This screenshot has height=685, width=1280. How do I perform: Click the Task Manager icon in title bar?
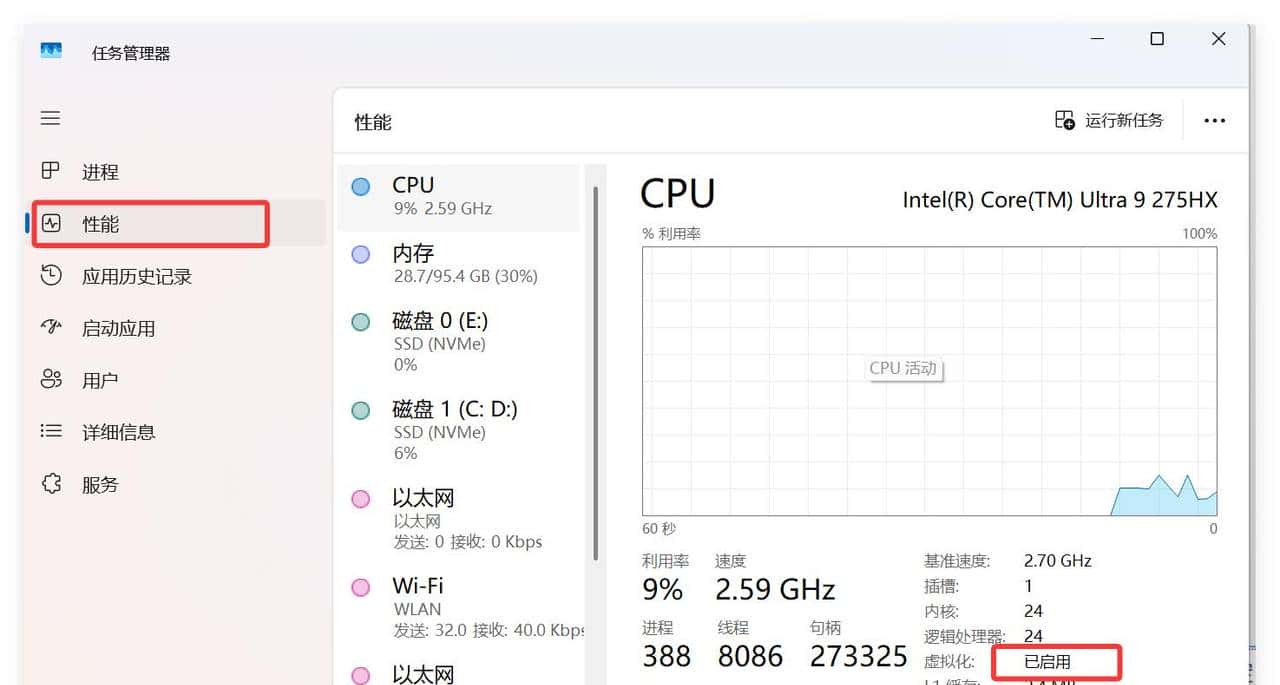(50, 51)
